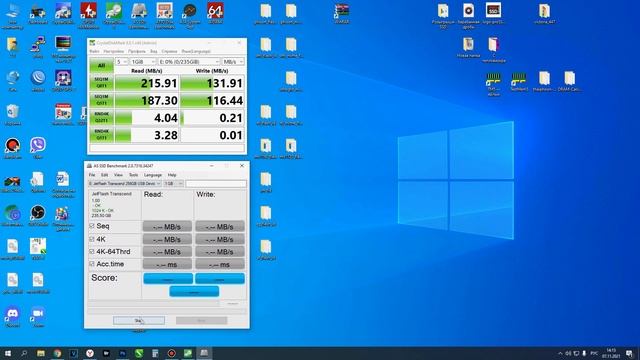Viewport: 640px width, 360px height.
Task: Open Yandex Browser from the taskbar
Action: tap(90, 353)
